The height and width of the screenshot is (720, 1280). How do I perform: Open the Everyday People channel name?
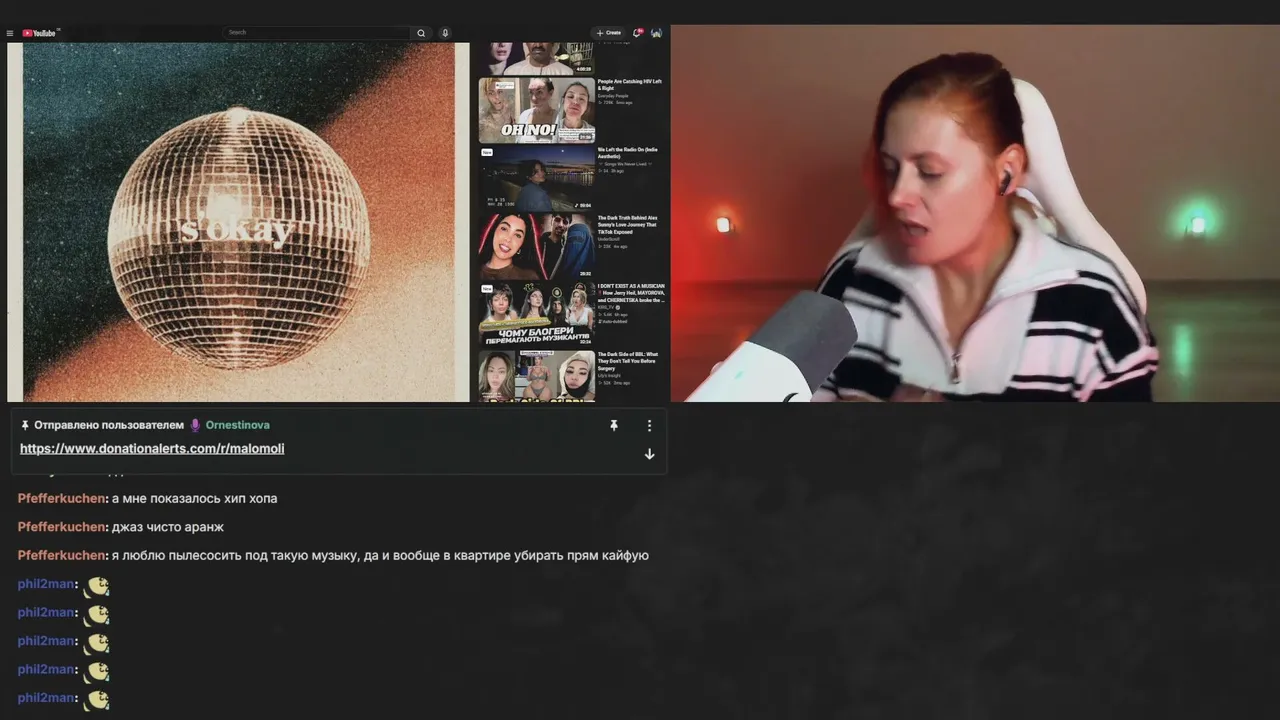tap(614, 95)
